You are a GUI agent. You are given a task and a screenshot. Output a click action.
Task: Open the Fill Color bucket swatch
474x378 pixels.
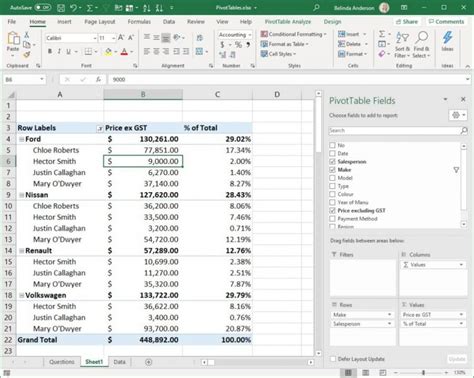108,51
